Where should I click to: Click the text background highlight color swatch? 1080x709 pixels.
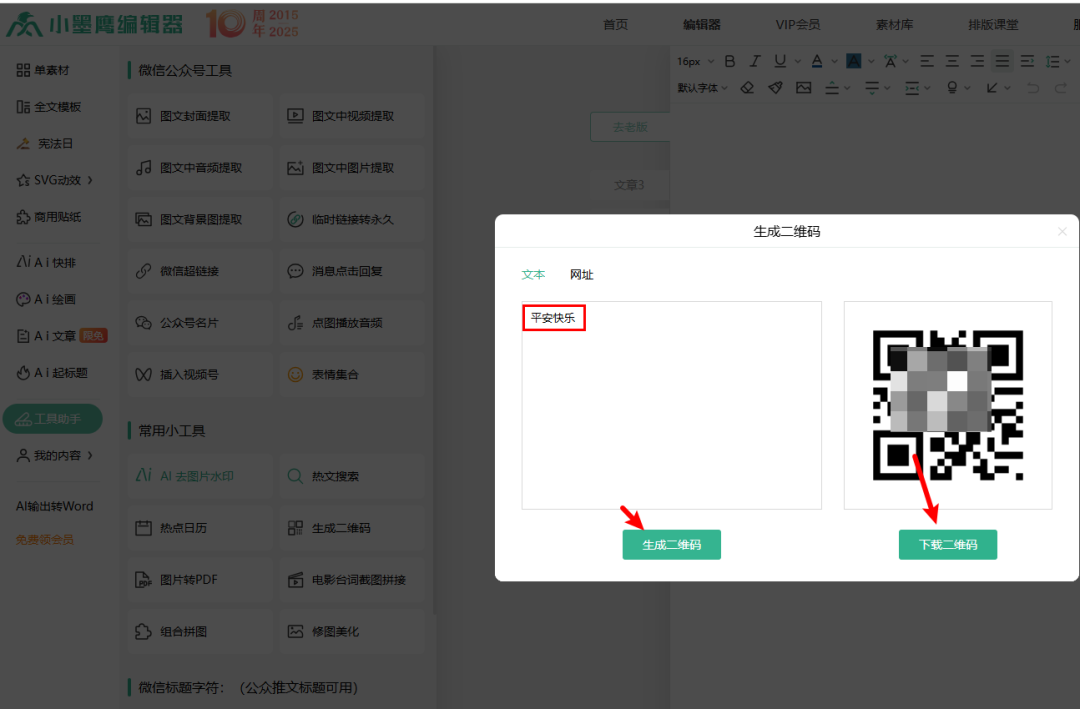coord(853,61)
